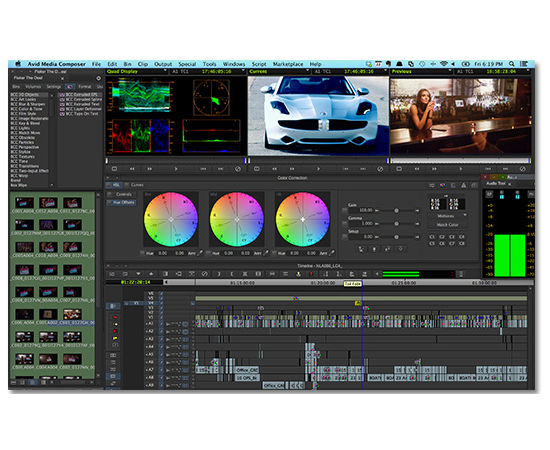Screen dimensions: 550x450
Task: Click the Mark Clip icon in timeline toolbar
Action: (245, 274)
